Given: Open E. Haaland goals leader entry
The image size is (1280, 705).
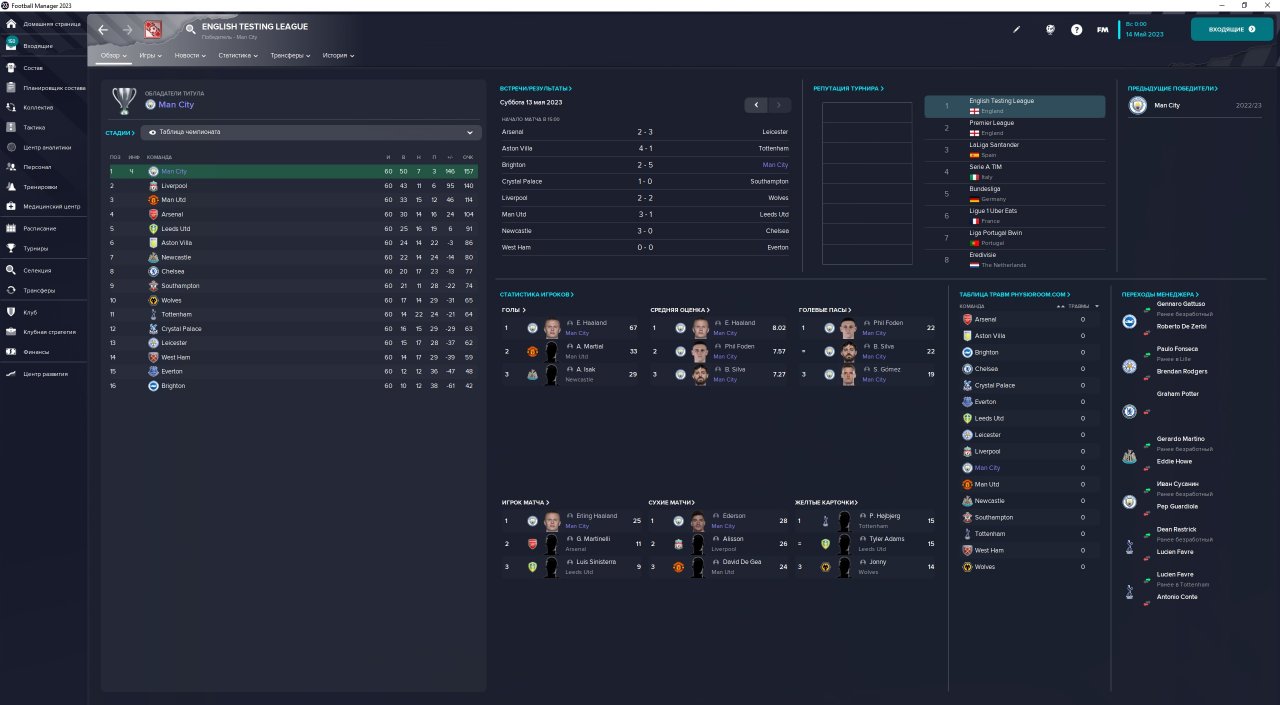Looking at the screenshot, I should 570,327.
